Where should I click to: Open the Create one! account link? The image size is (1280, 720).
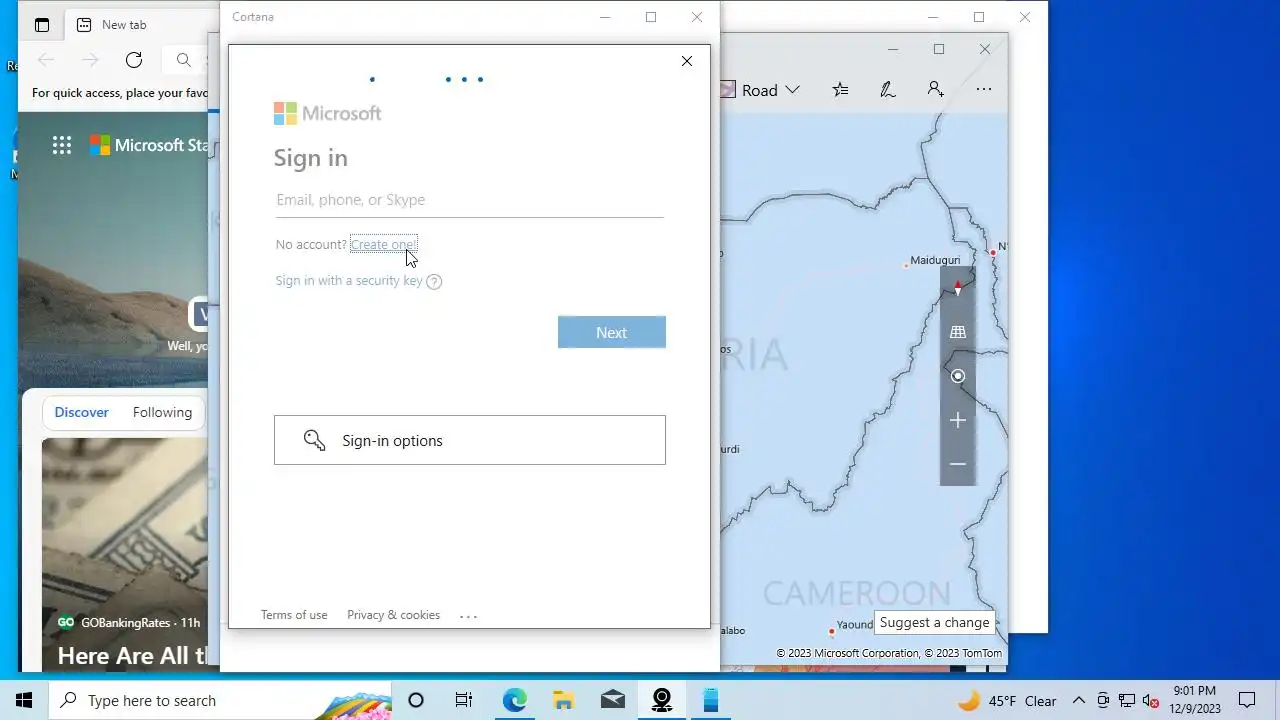pyautogui.click(x=383, y=244)
